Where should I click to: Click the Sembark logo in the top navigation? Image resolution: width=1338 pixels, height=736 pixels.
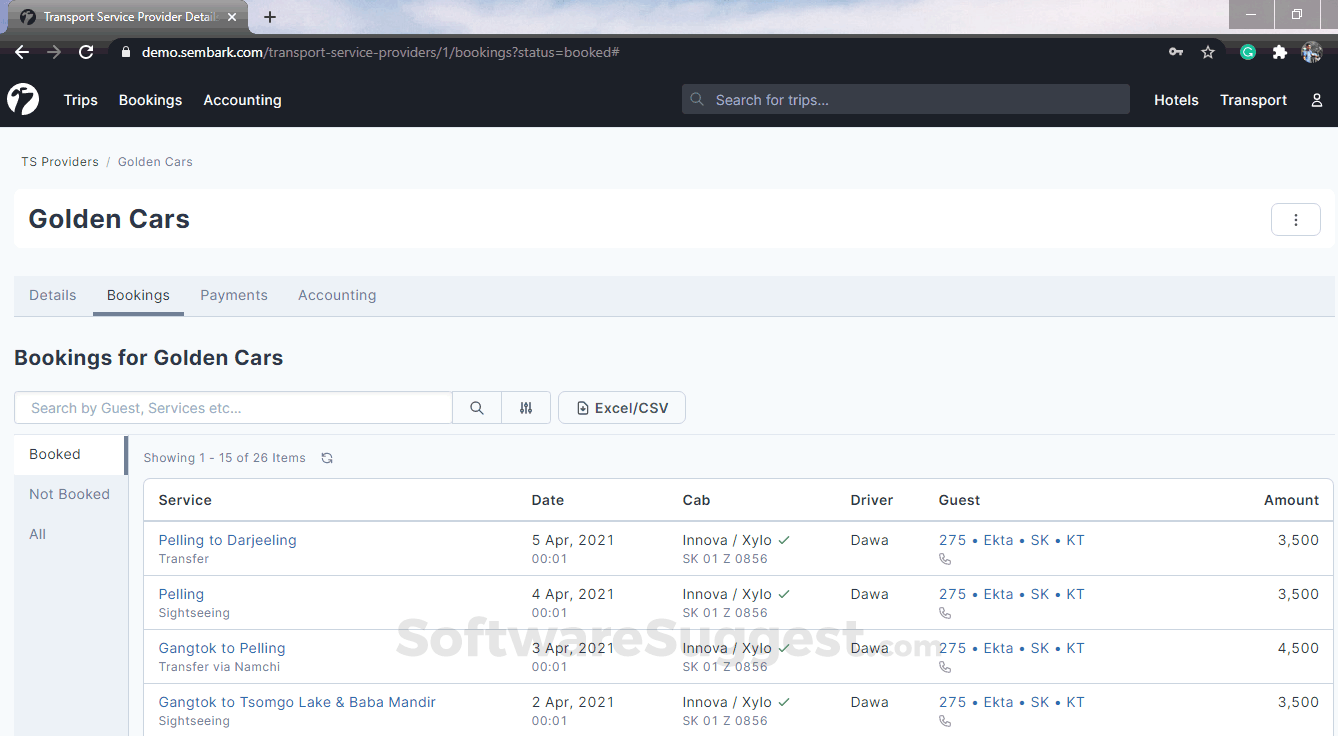(22, 99)
